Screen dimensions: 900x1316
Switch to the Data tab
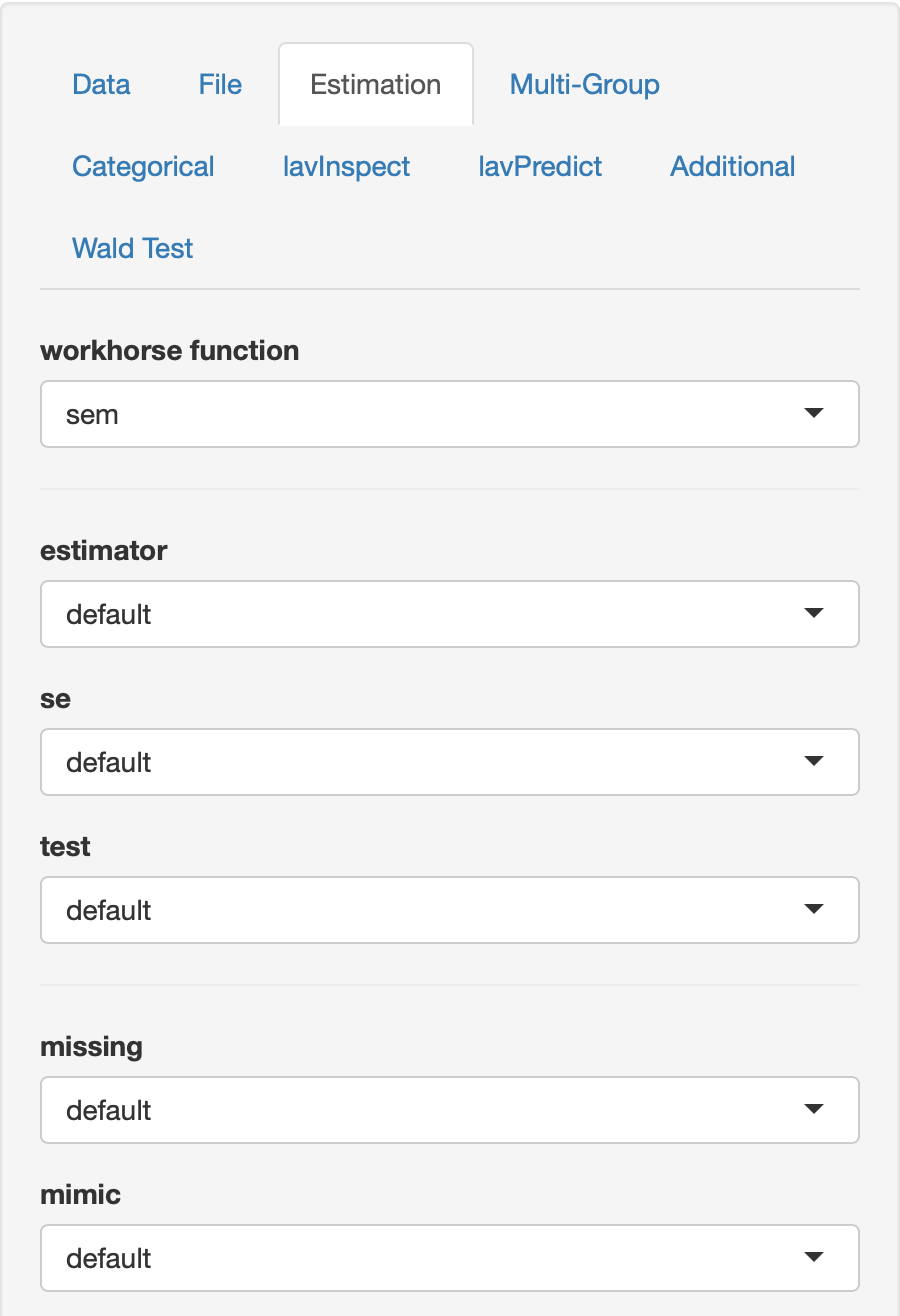(101, 85)
